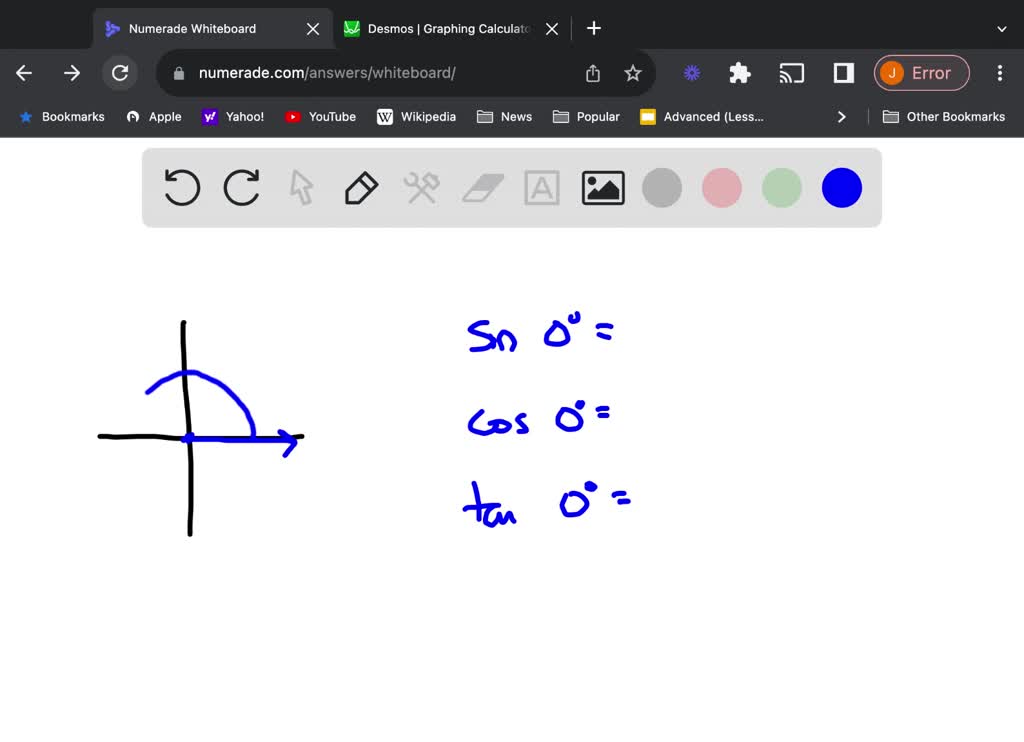This screenshot has height=742, width=1024.
Task: Redo the last whiteboard action
Action: tap(241, 187)
